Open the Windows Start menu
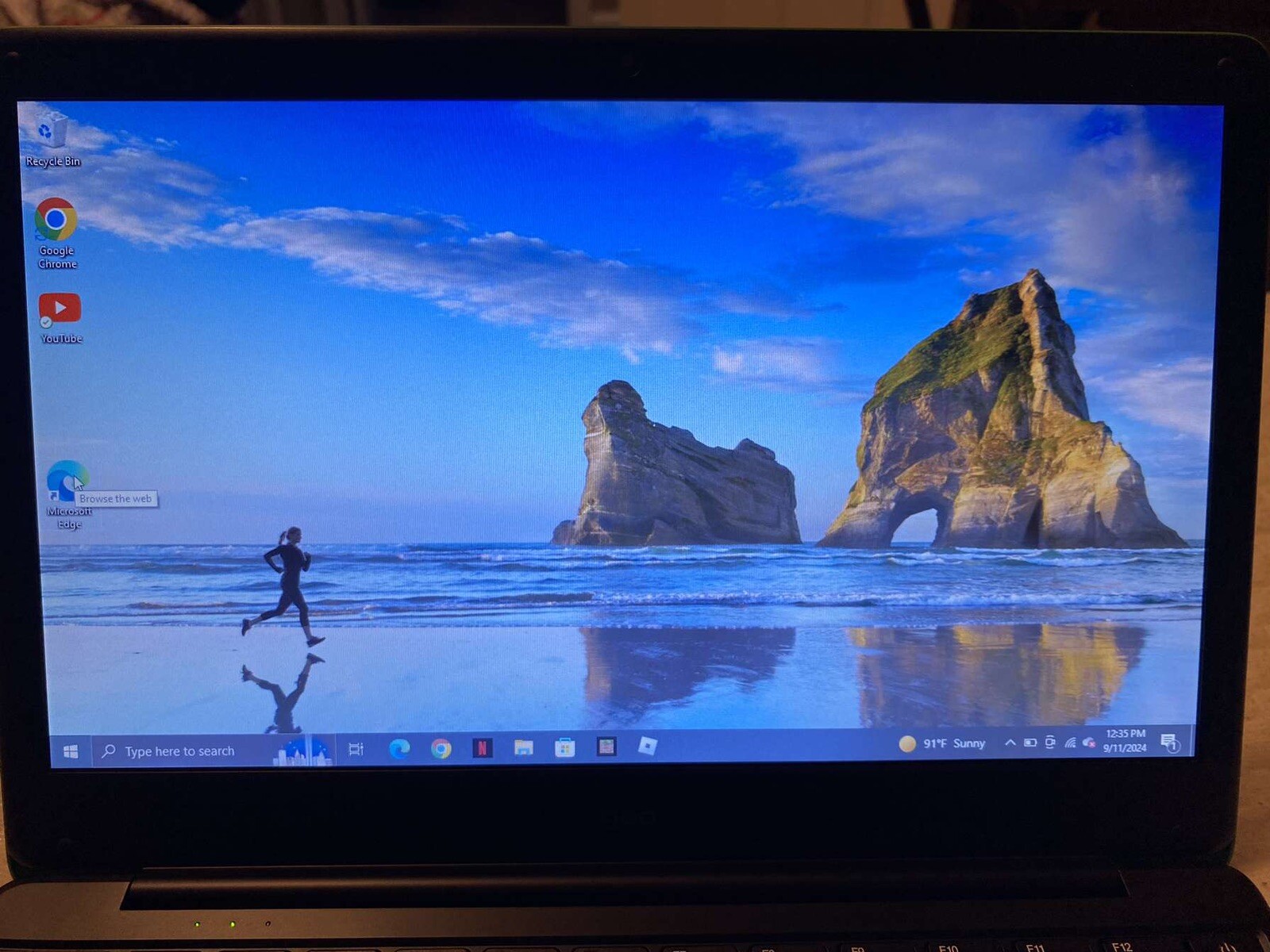Image resolution: width=1270 pixels, height=952 pixels. click(70, 751)
